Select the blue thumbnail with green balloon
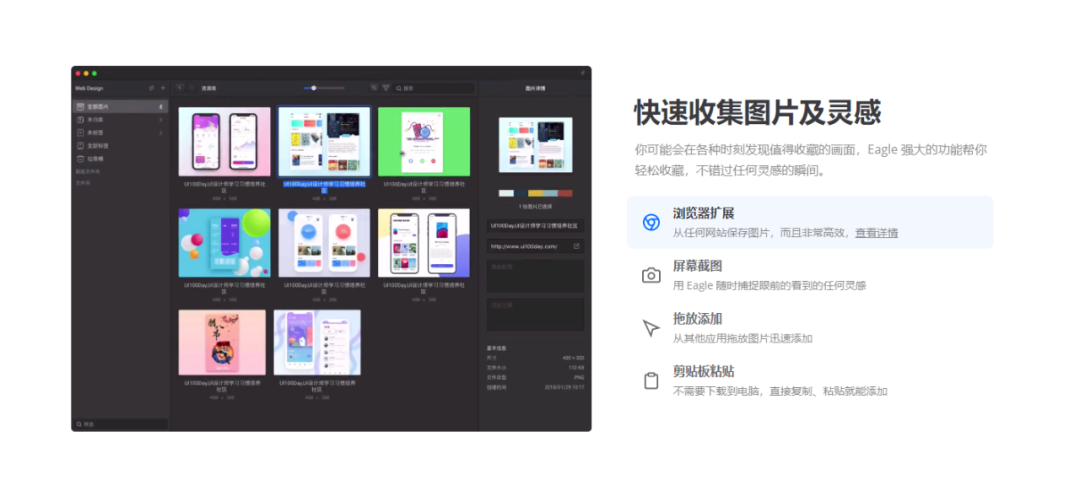The height and width of the screenshot is (480, 1080). coord(225,243)
